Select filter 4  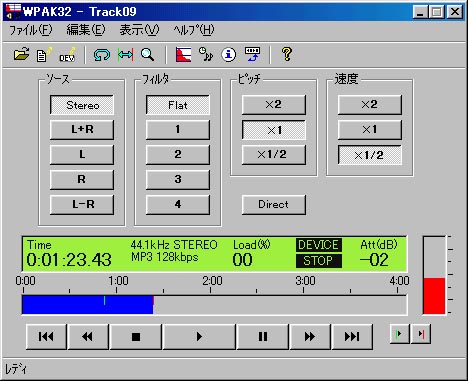pos(178,204)
